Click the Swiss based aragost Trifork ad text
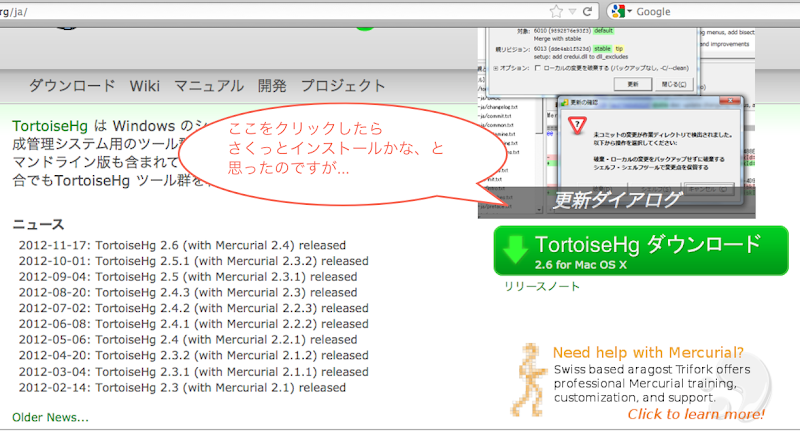 (652, 383)
